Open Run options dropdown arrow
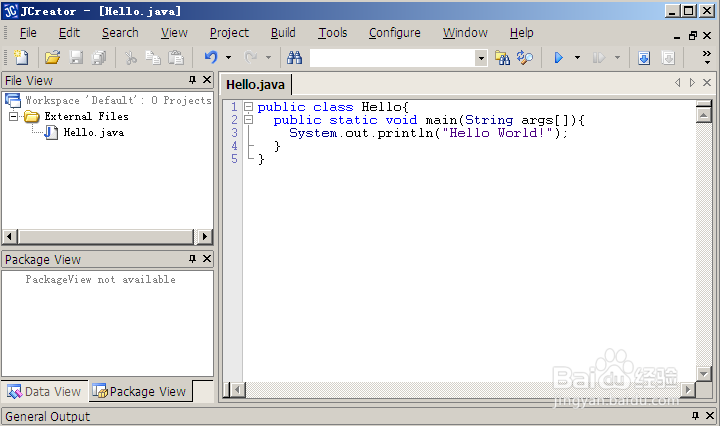This screenshot has height=426, width=720. tap(577, 57)
